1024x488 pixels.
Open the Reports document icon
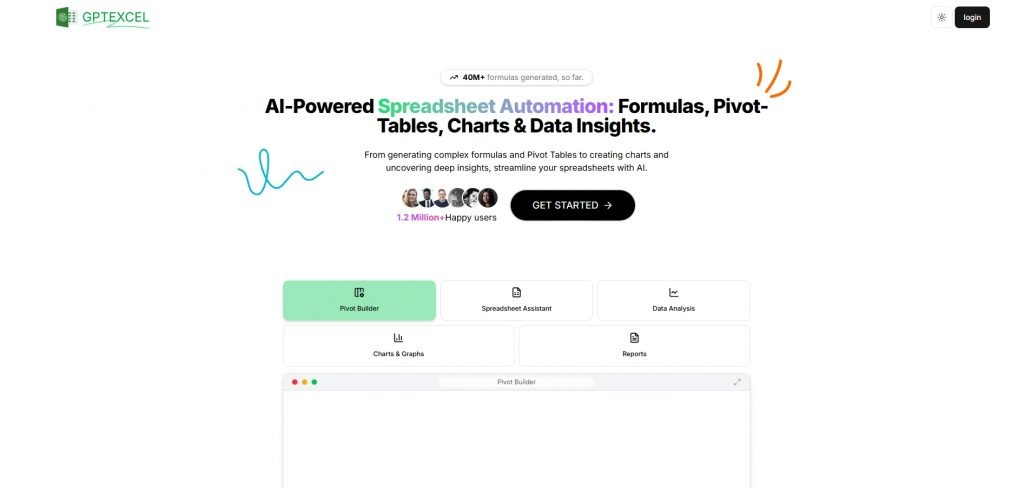(634, 338)
